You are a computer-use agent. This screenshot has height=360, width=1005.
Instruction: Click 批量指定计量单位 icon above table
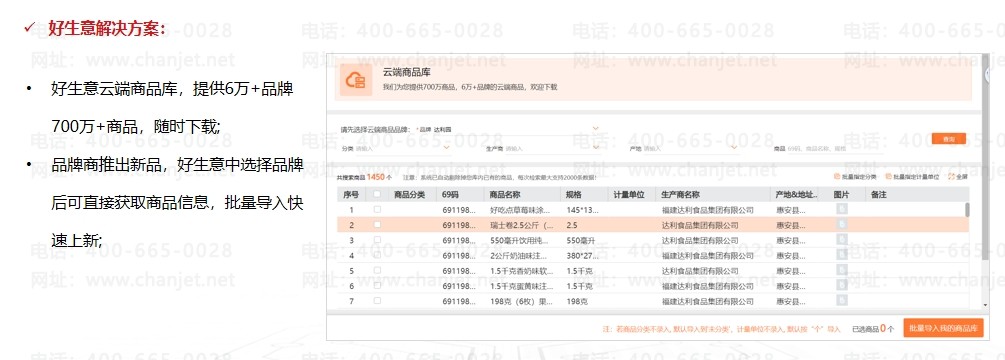(888, 176)
